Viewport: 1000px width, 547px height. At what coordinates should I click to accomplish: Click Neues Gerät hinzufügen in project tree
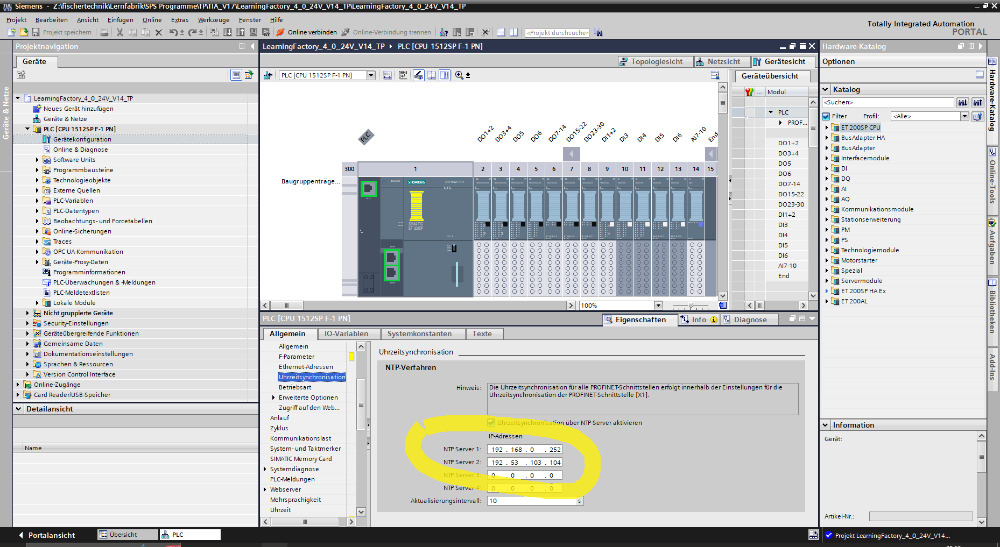(x=78, y=108)
